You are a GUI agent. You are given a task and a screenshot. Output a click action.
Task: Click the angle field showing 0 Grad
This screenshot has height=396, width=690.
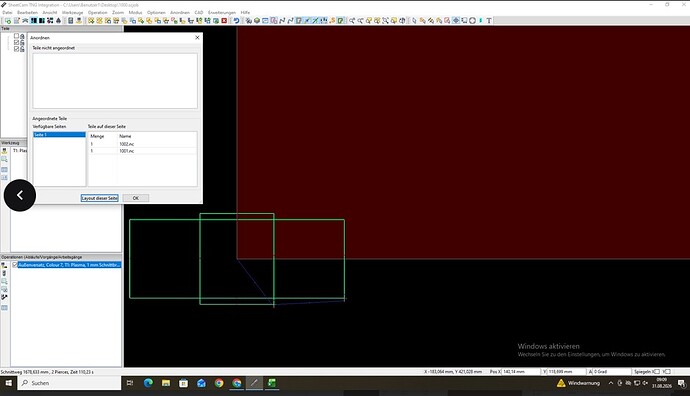tap(612, 372)
